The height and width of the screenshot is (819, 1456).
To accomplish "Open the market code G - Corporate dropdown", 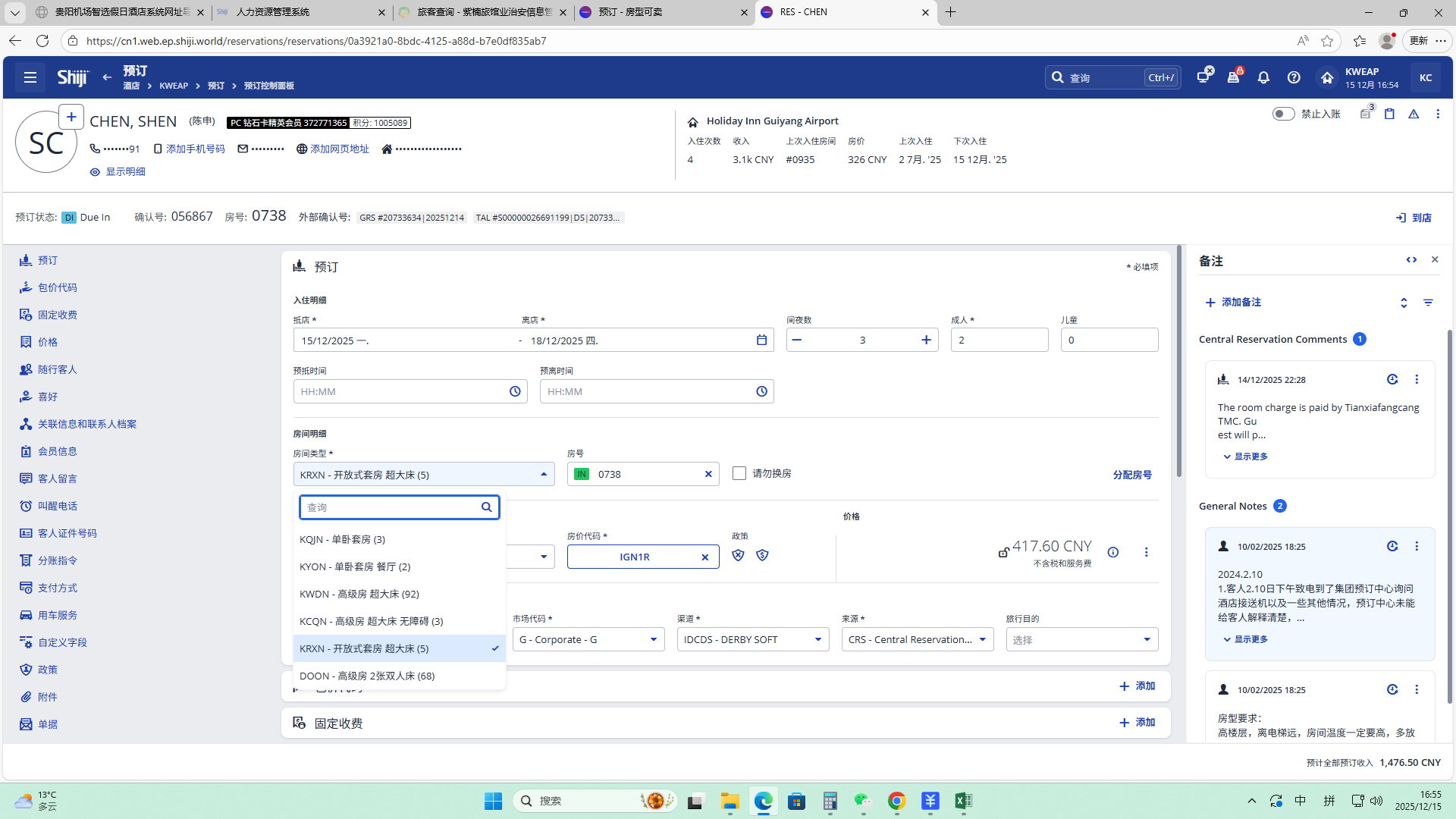I will pos(588,639).
